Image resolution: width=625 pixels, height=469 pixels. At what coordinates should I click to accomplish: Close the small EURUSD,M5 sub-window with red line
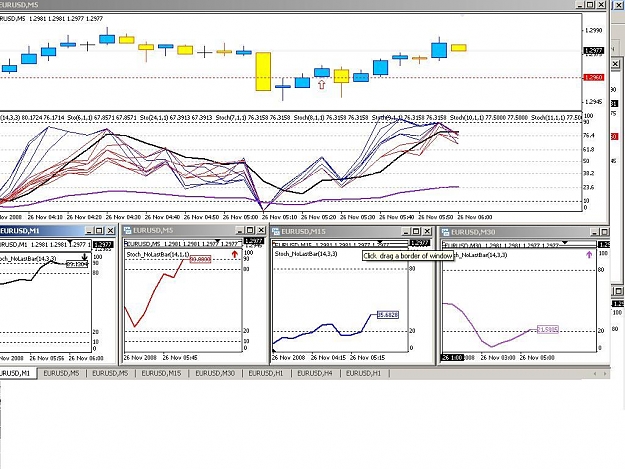click(x=261, y=230)
